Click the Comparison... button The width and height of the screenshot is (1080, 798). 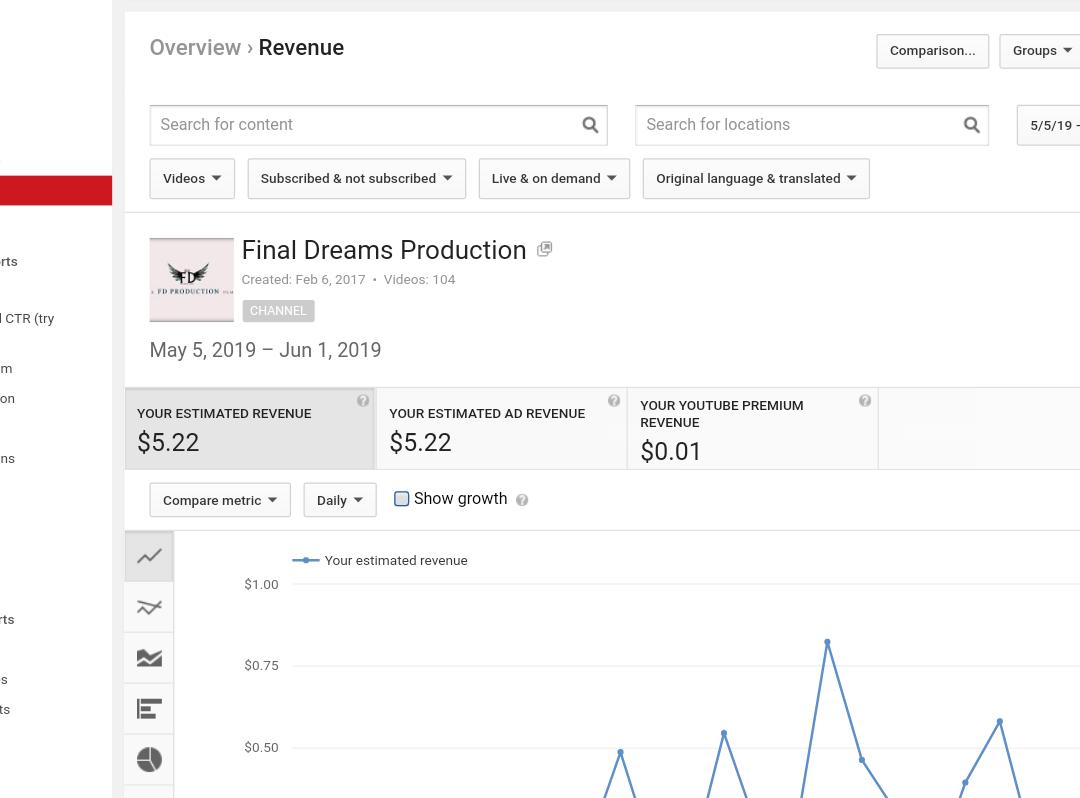click(x=933, y=51)
